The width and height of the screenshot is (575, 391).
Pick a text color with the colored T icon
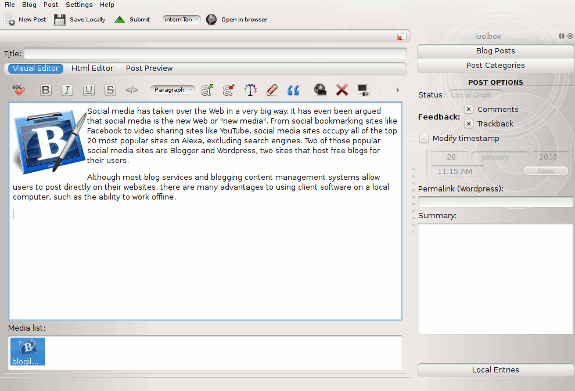click(x=250, y=90)
